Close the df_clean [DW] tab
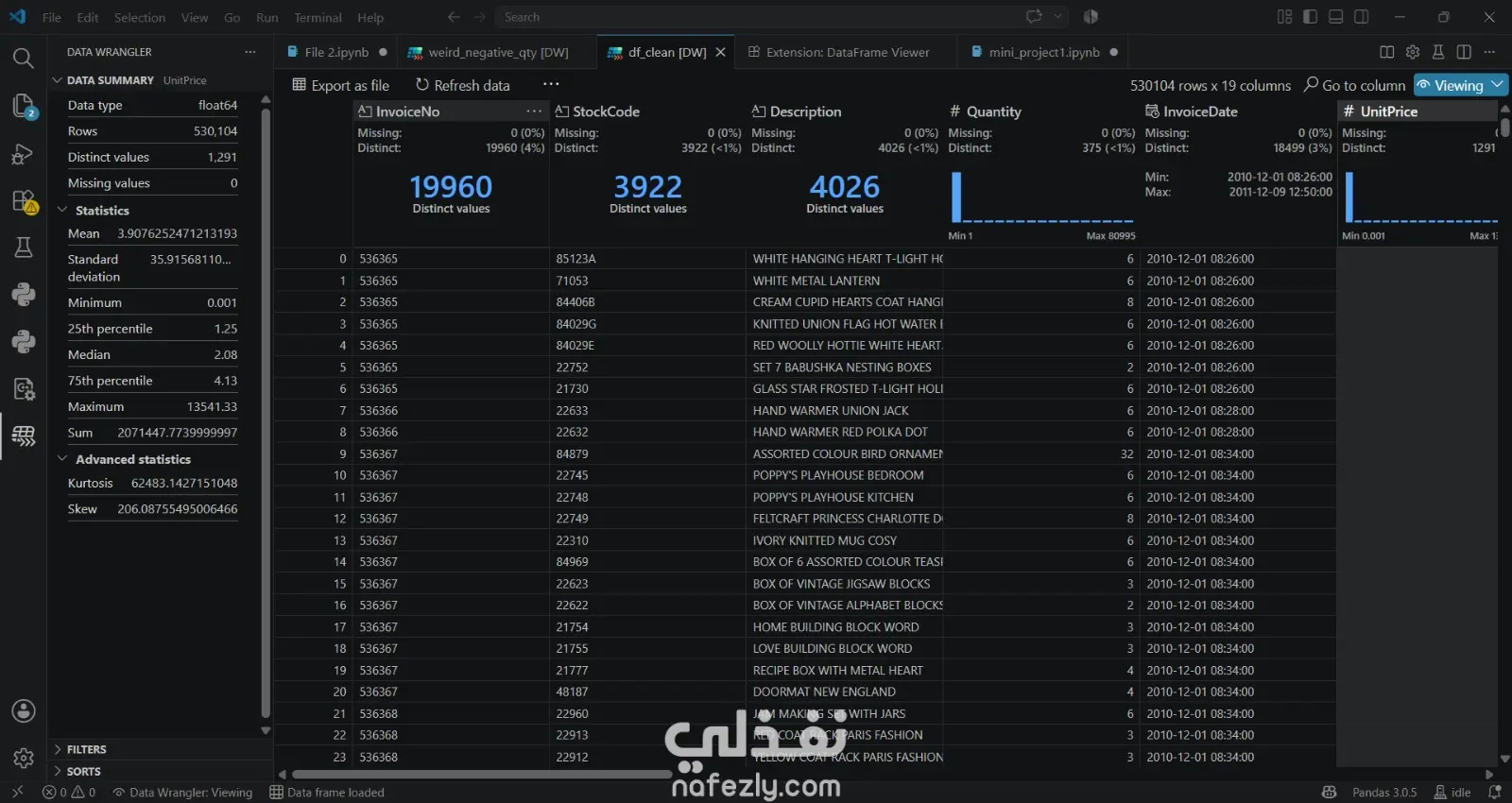This screenshot has width=1512, height=803. [721, 52]
